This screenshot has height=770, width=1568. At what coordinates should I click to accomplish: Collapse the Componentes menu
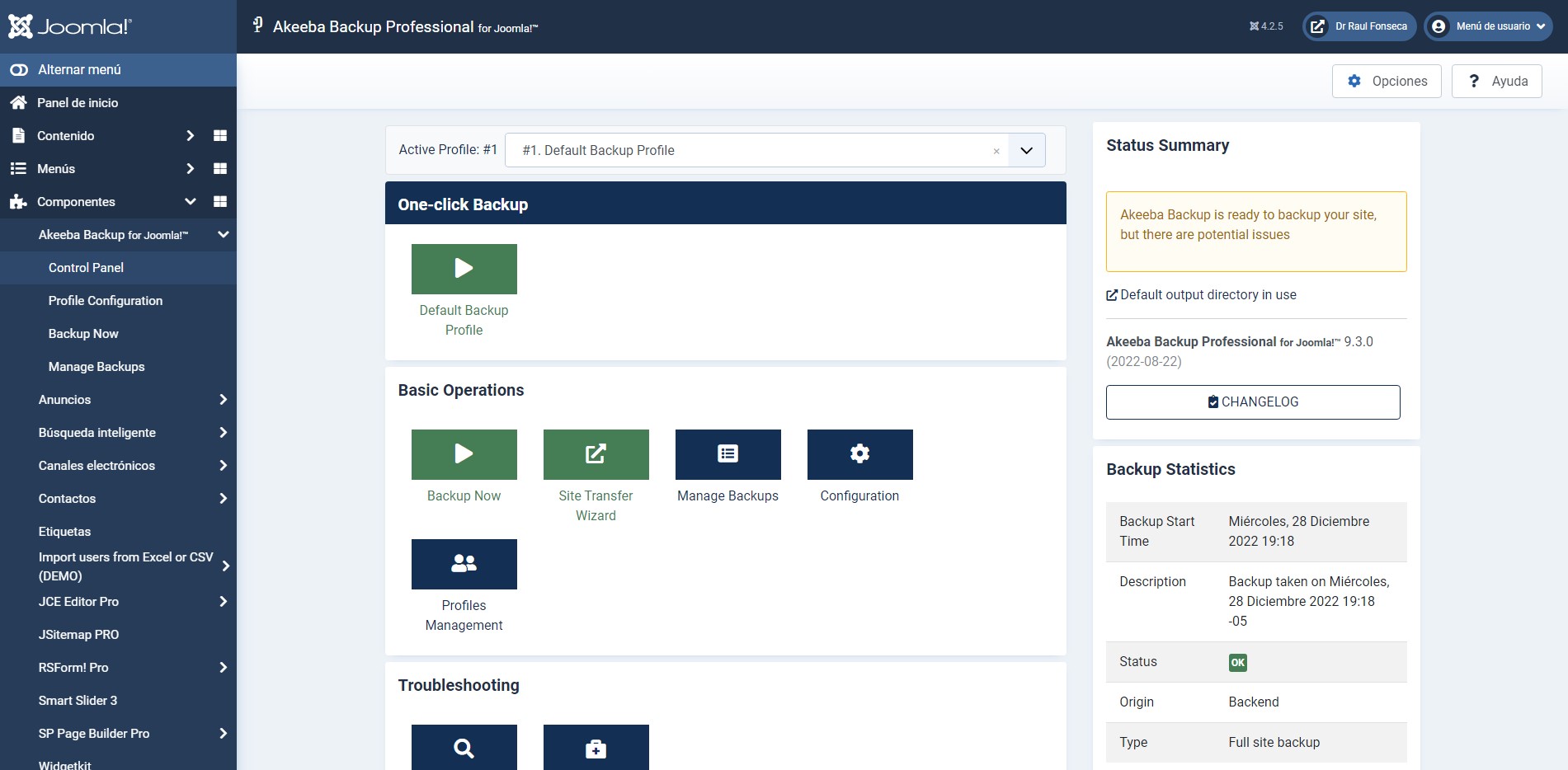191,202
